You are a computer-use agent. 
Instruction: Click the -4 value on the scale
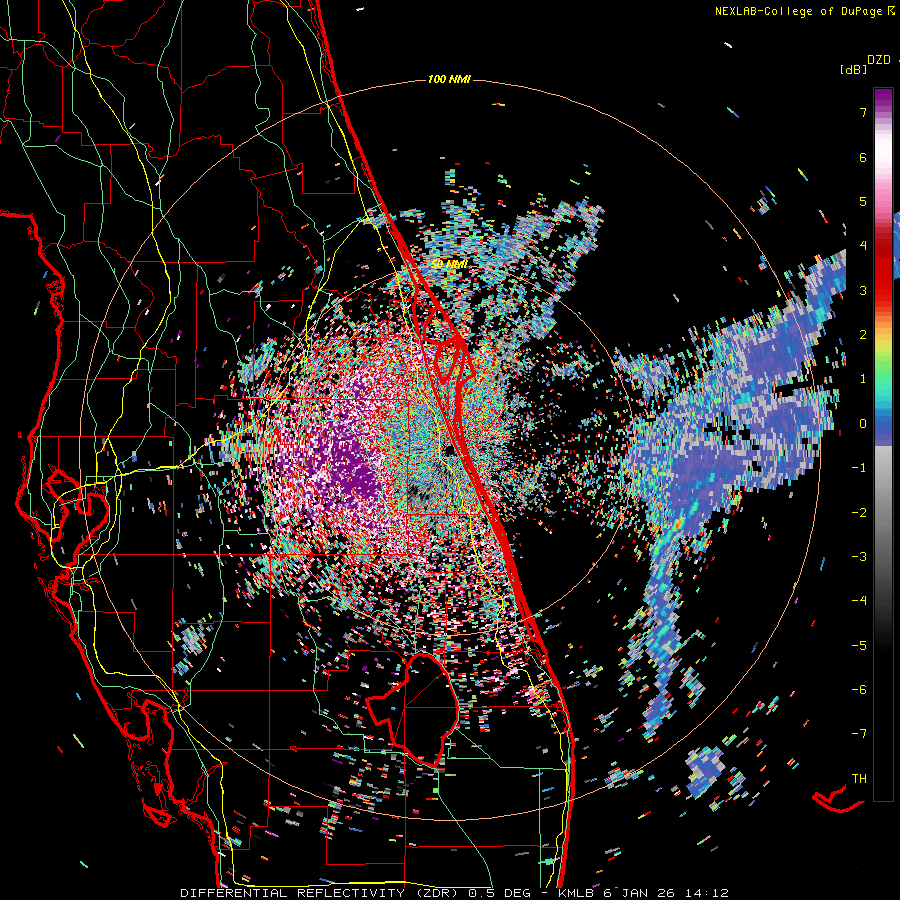pos(859,600)
